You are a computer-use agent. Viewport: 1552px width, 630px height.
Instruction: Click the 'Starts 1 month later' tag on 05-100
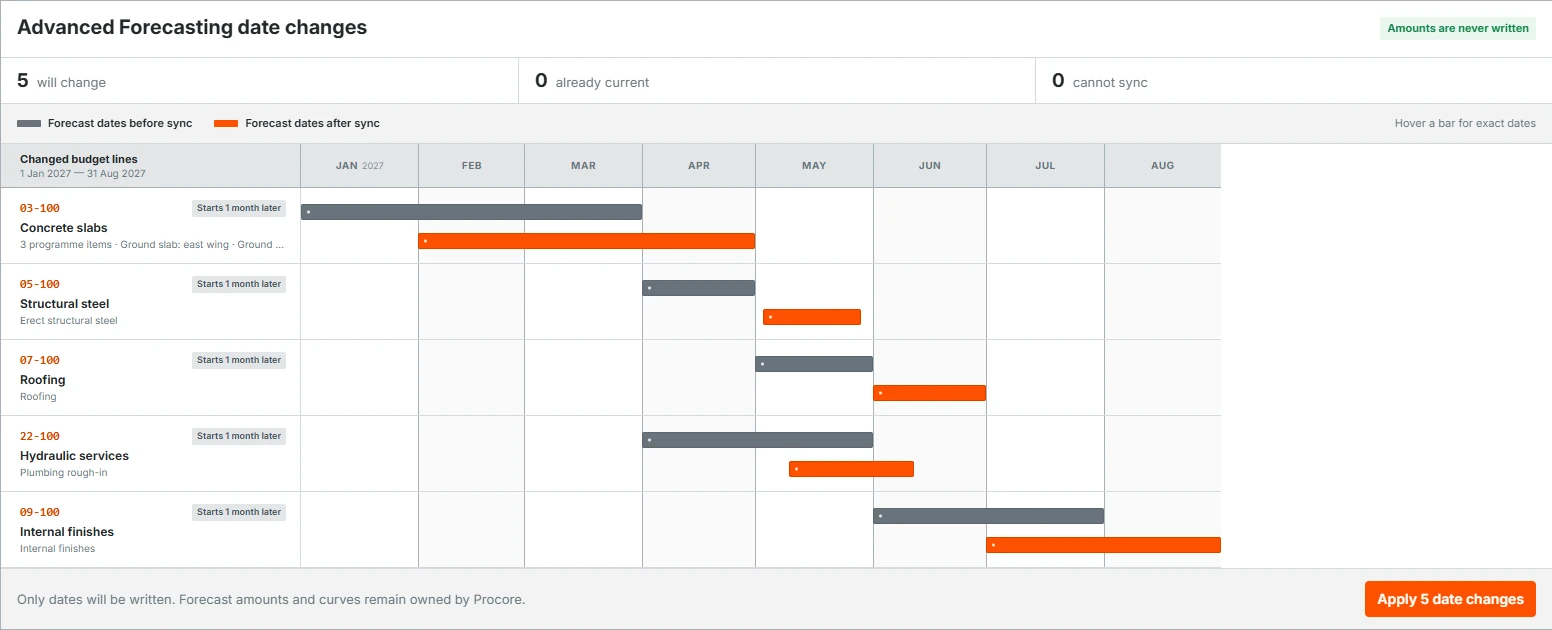pos(239,284)
